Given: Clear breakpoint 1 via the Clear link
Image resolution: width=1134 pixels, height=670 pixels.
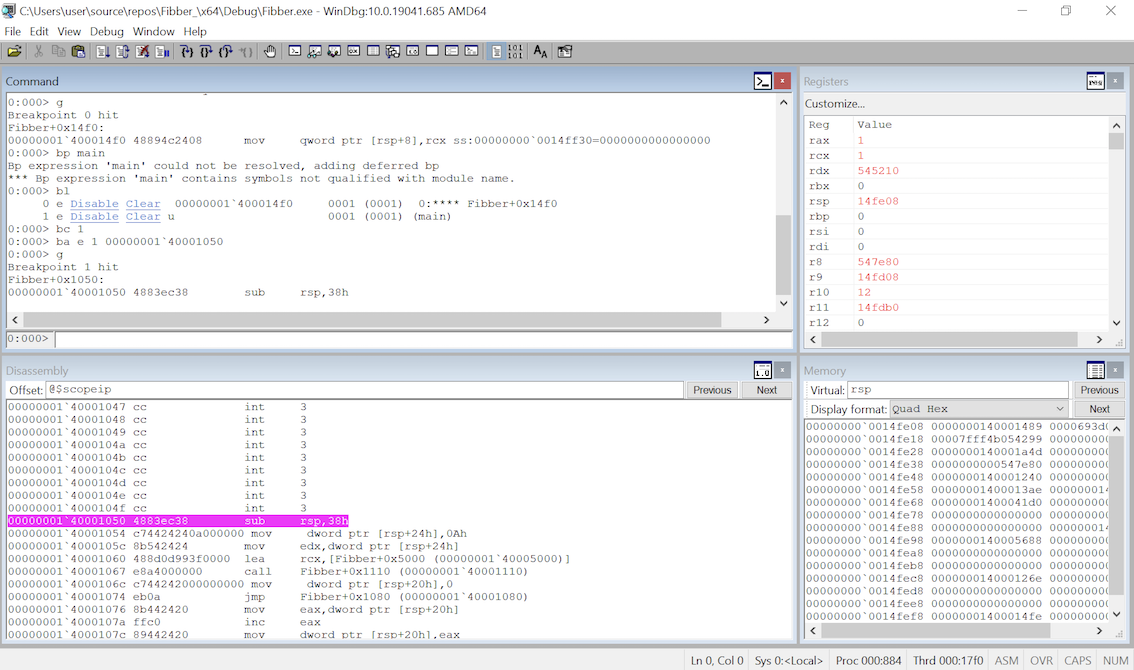Looking at the screenshot, I should coord(142,217).
